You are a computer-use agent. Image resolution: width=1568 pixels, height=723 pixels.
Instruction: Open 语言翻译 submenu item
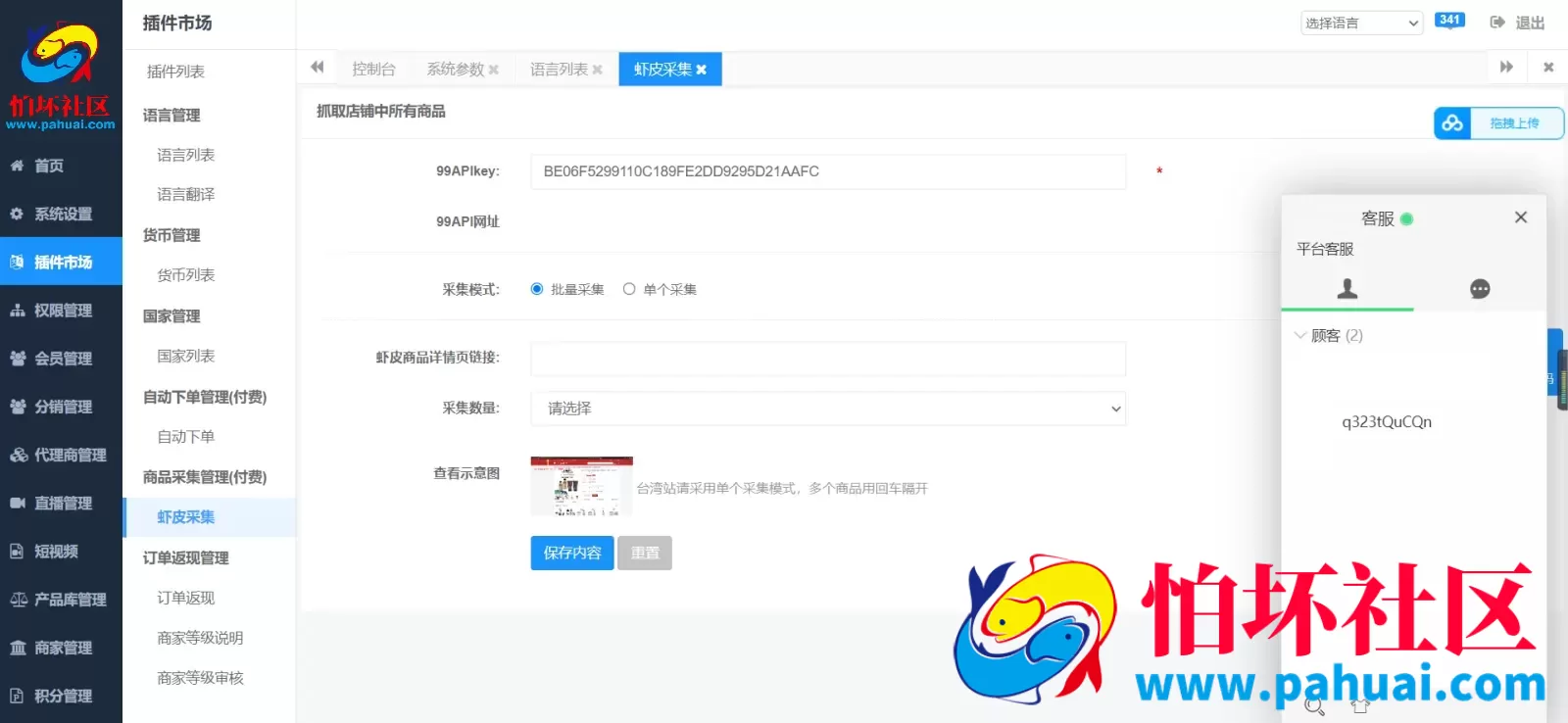coord(185,194)
